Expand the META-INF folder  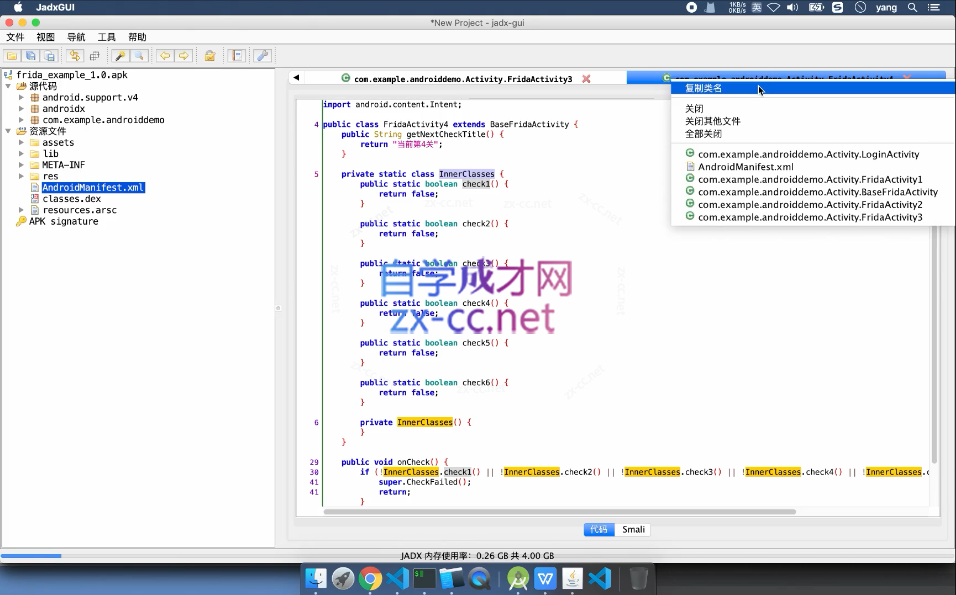[21, 165]
